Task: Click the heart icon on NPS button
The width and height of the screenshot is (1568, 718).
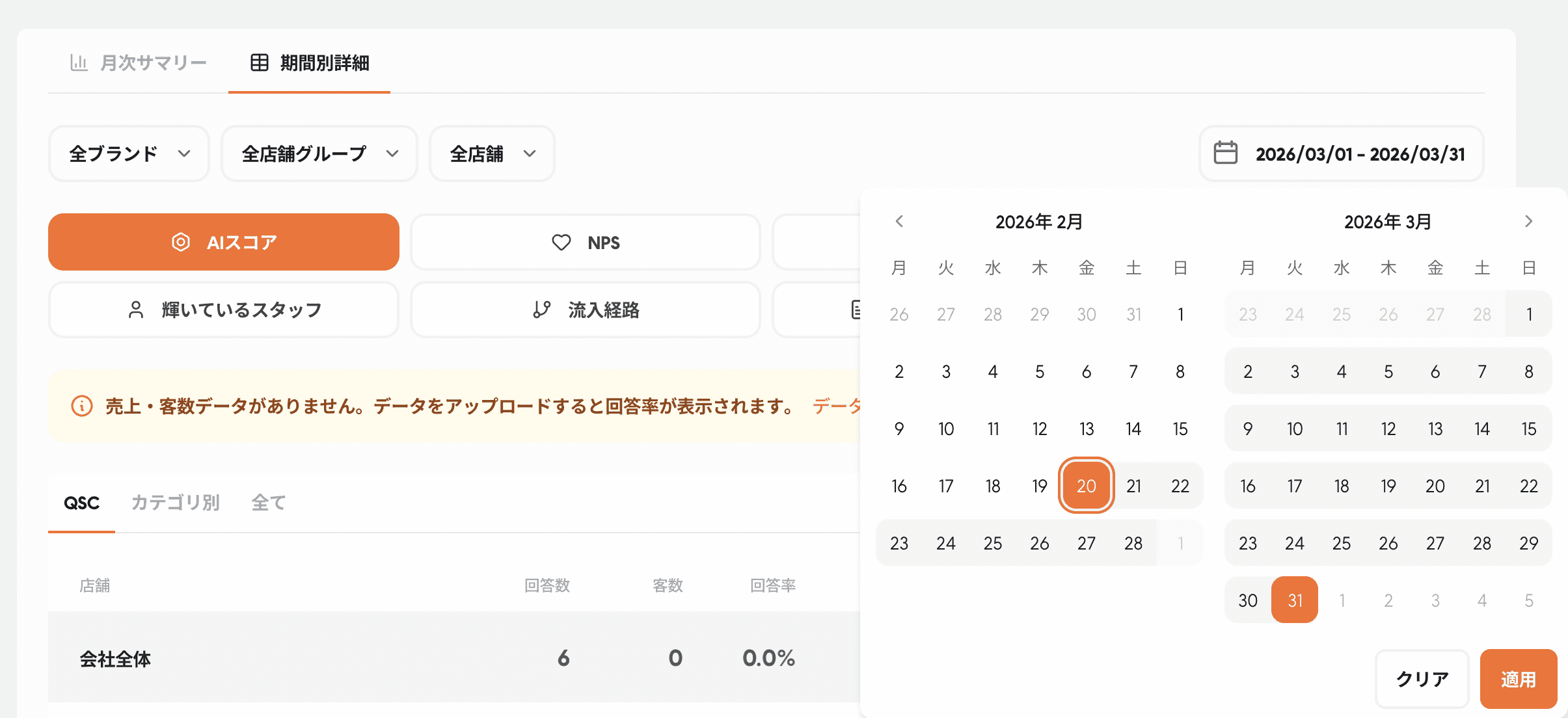Action: point(561,243)
